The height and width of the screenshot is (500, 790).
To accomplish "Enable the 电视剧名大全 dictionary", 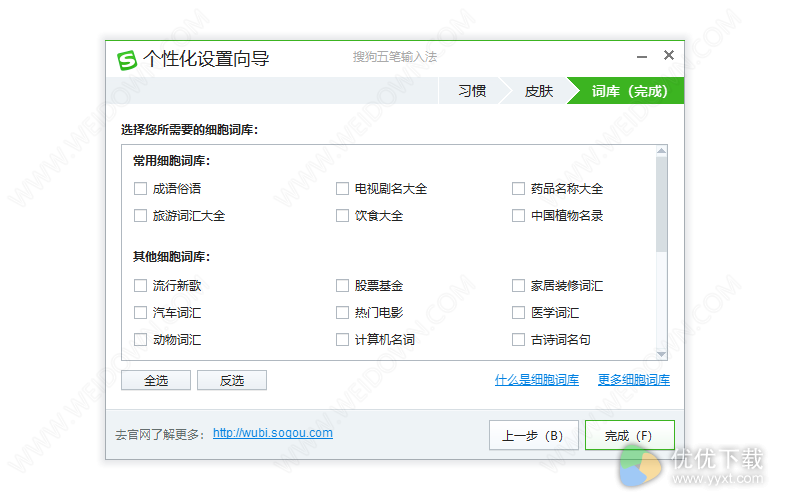I will click(342, 189).
